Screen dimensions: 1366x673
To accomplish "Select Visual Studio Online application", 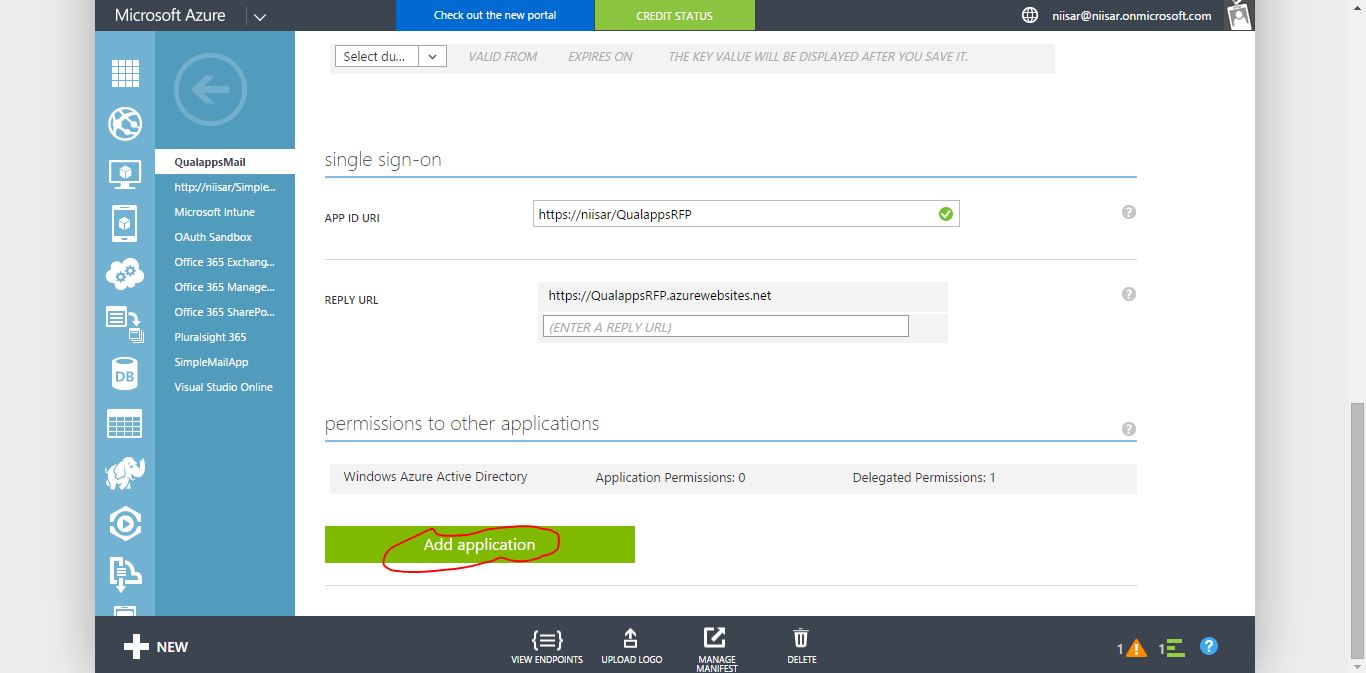I will [225, 387].
